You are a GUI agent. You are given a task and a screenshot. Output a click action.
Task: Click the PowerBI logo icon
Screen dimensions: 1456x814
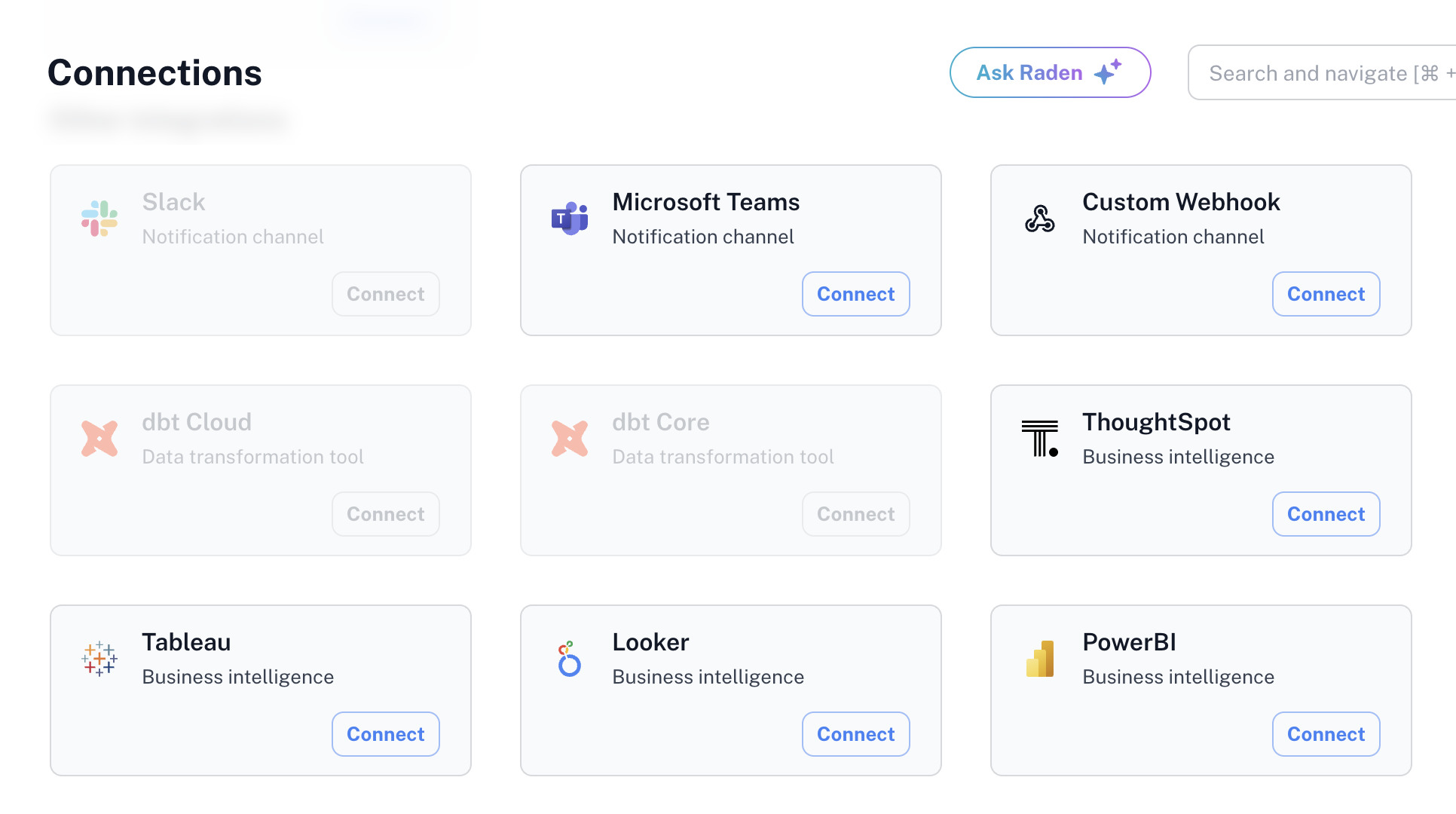(x=1039, y=659)
